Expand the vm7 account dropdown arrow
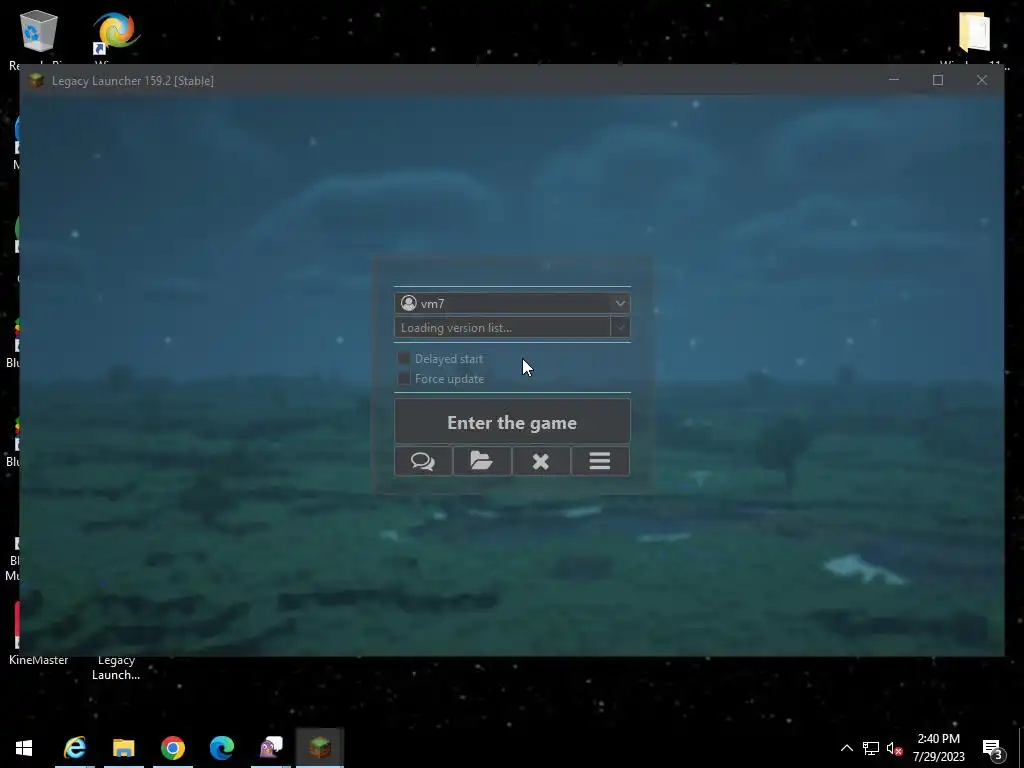Screen dimensions: 1024x768 click(x=620, y=303)
